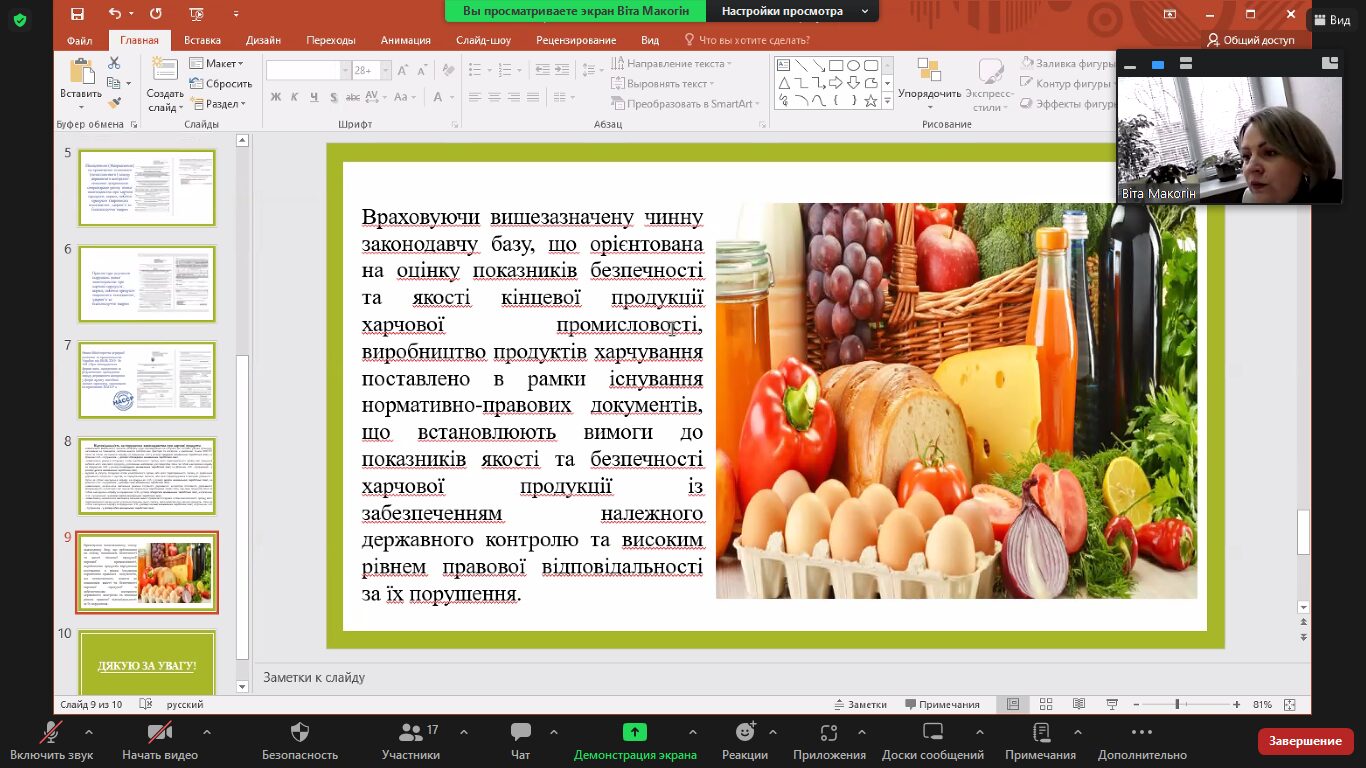Select the triangle shape in shapes gallery
1366x768 pixels.
[x=786, y=83]
